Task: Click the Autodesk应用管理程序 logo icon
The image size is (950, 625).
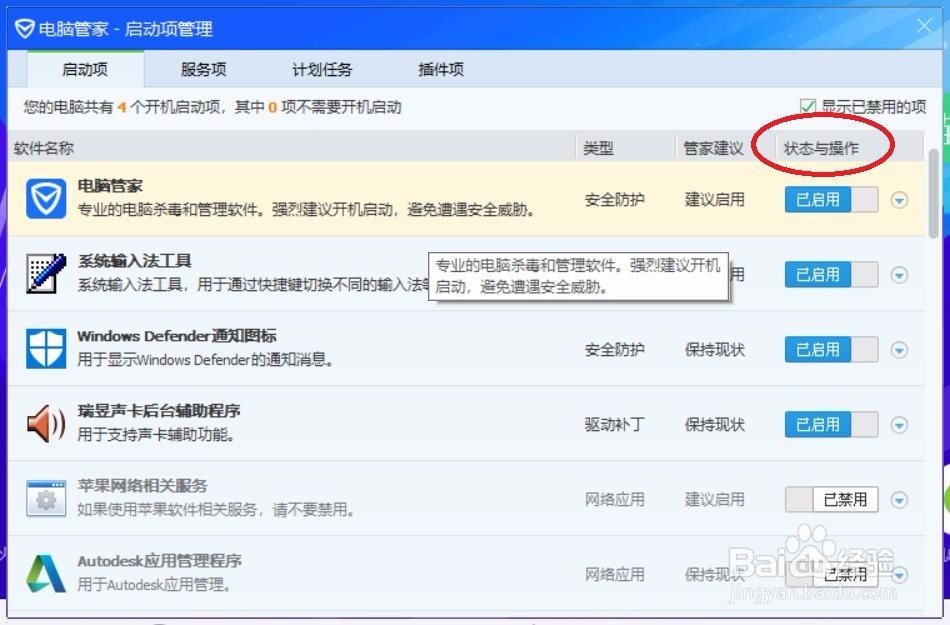Action: pyautogui.click(x=46, y=574)
